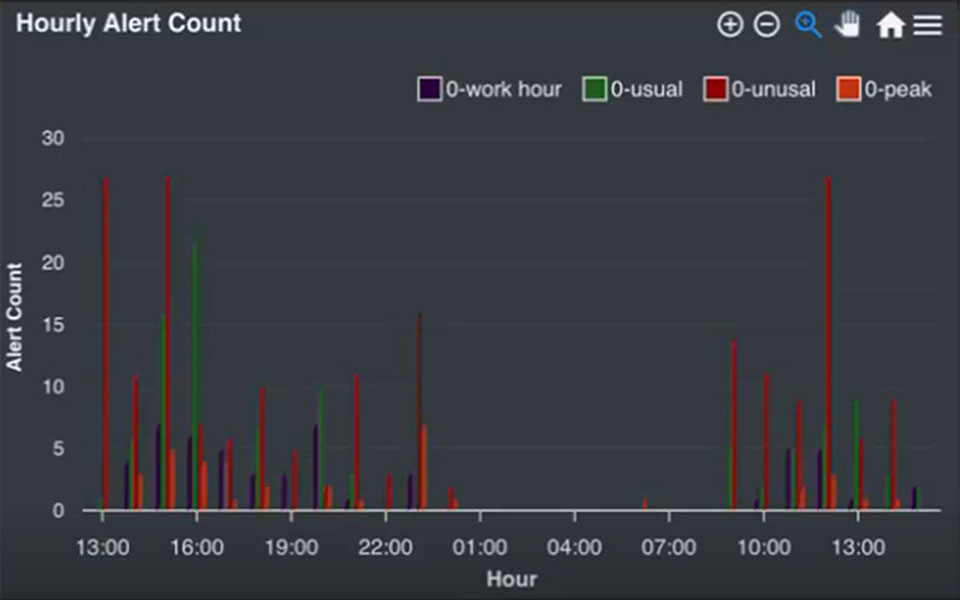Viewport: 960px width, 600px height.
Task: Click the 25 y-axis value
Action: [x=53, y=200]
